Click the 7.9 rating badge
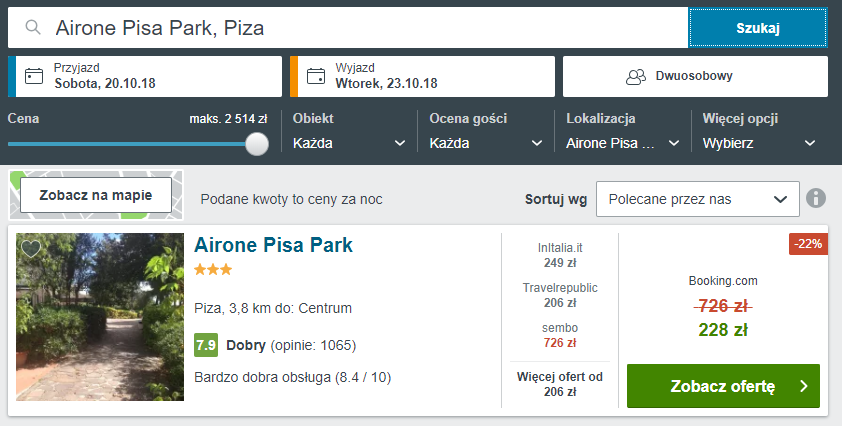 tap(206, 345)
